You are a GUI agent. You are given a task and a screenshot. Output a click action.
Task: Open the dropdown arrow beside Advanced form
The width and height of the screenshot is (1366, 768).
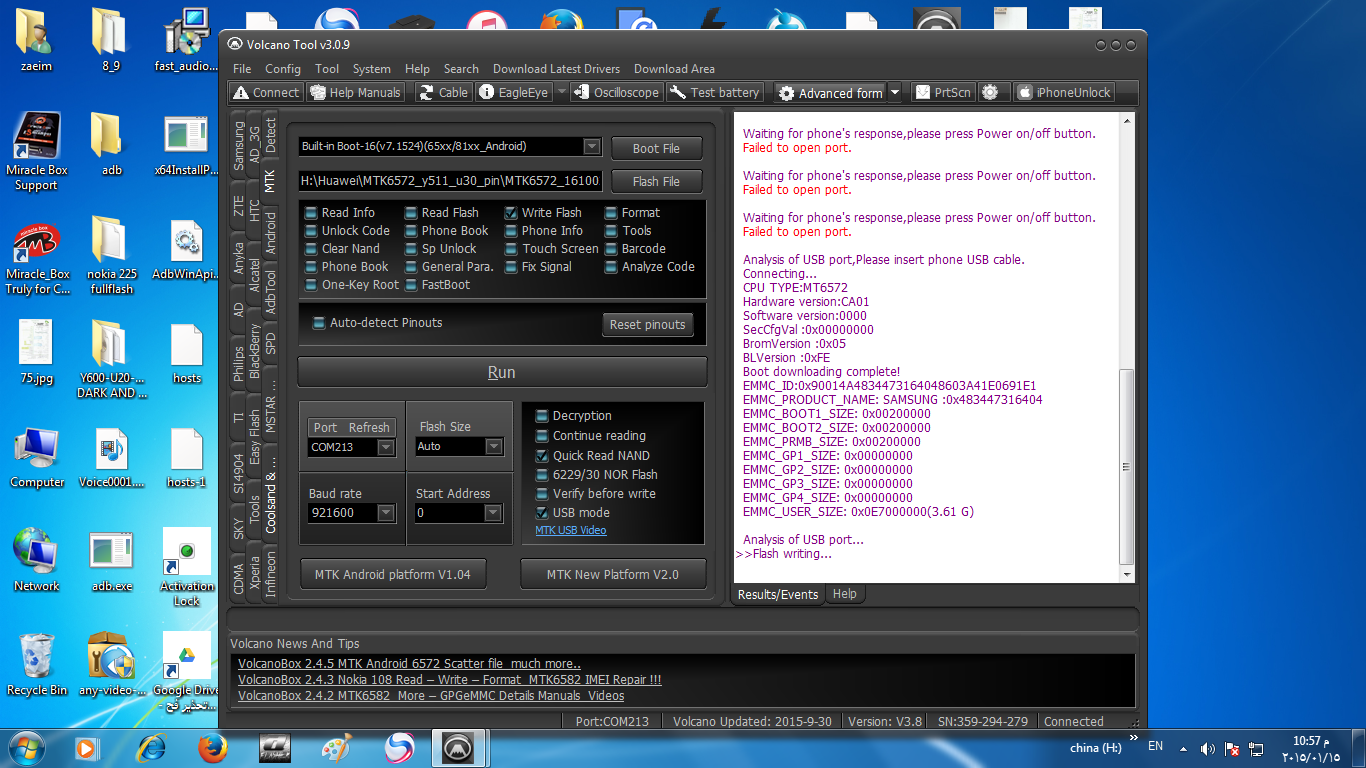895,92
